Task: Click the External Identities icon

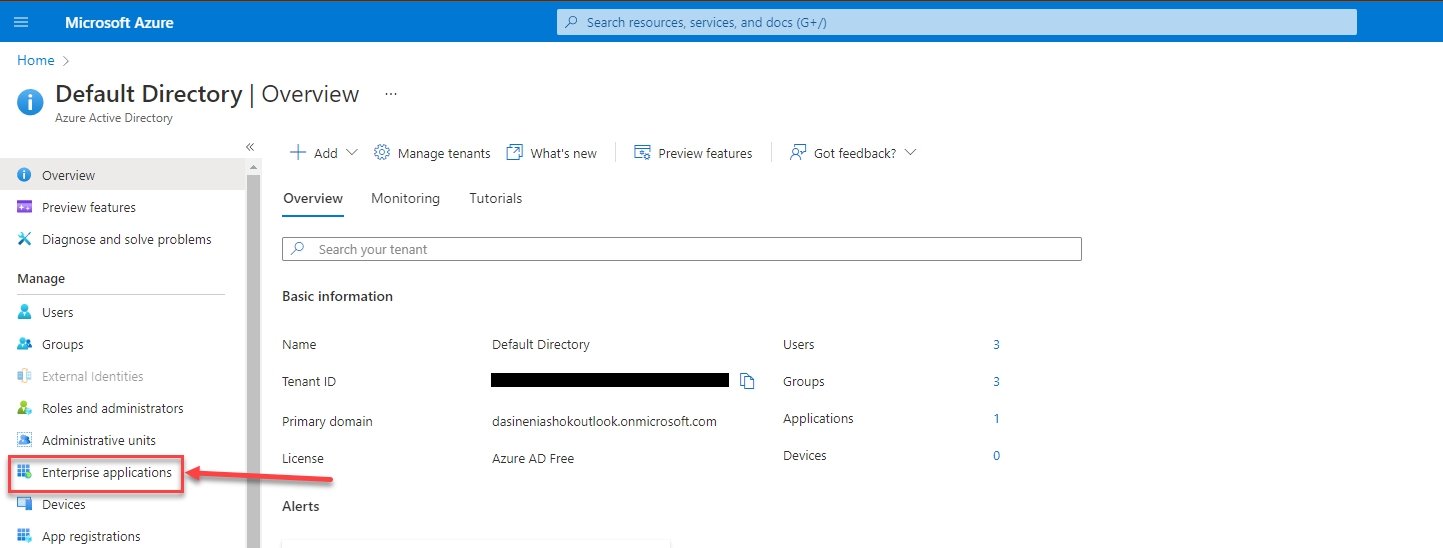Action: [x=25, y=376]
